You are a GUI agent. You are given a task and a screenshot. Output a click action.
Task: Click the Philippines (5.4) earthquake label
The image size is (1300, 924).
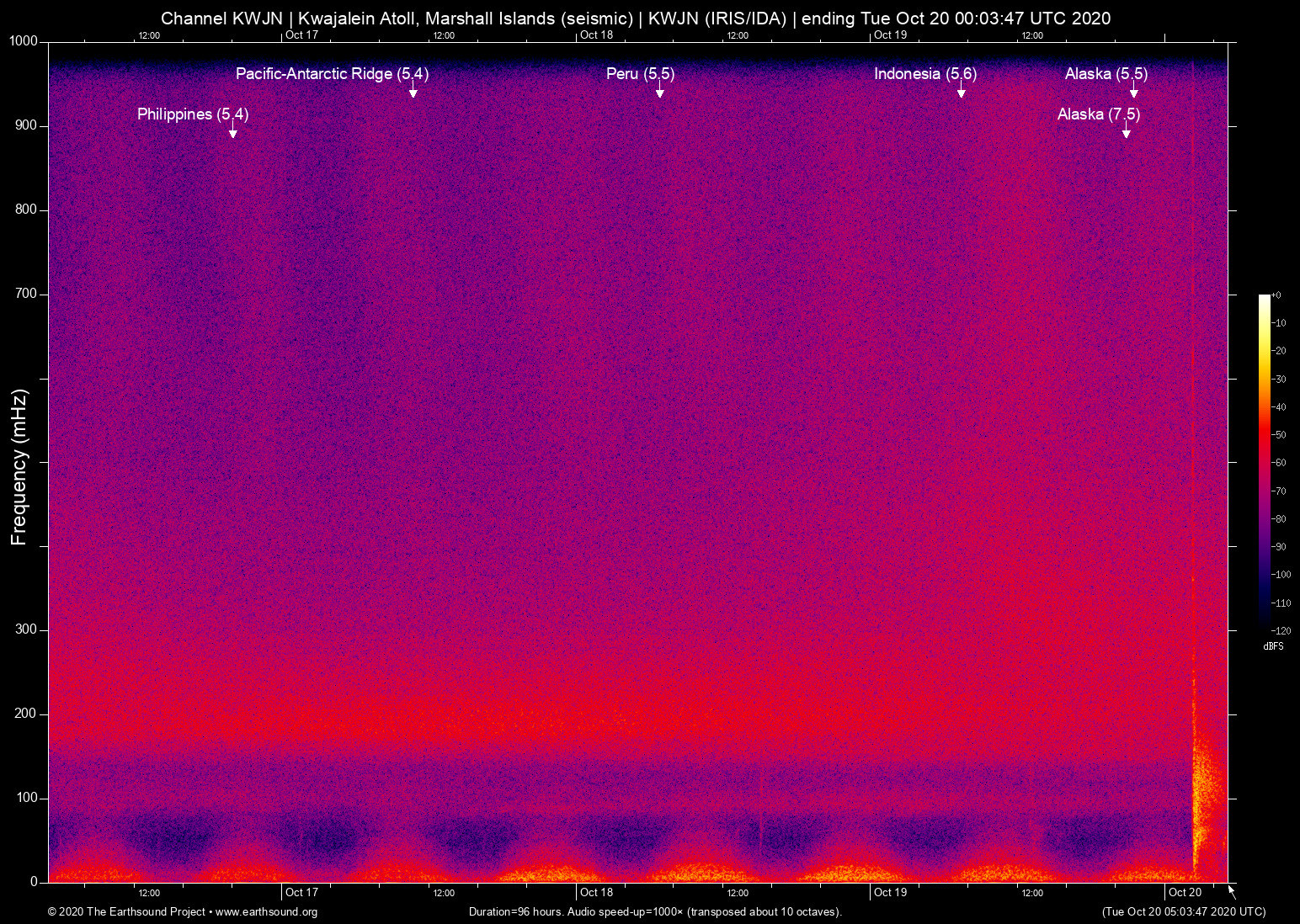[x=192, y=114]
